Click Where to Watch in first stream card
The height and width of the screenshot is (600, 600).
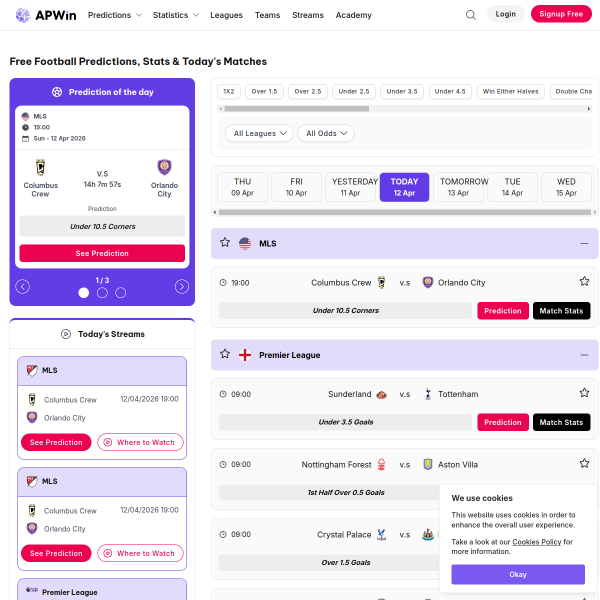click(x=140, y=442)
